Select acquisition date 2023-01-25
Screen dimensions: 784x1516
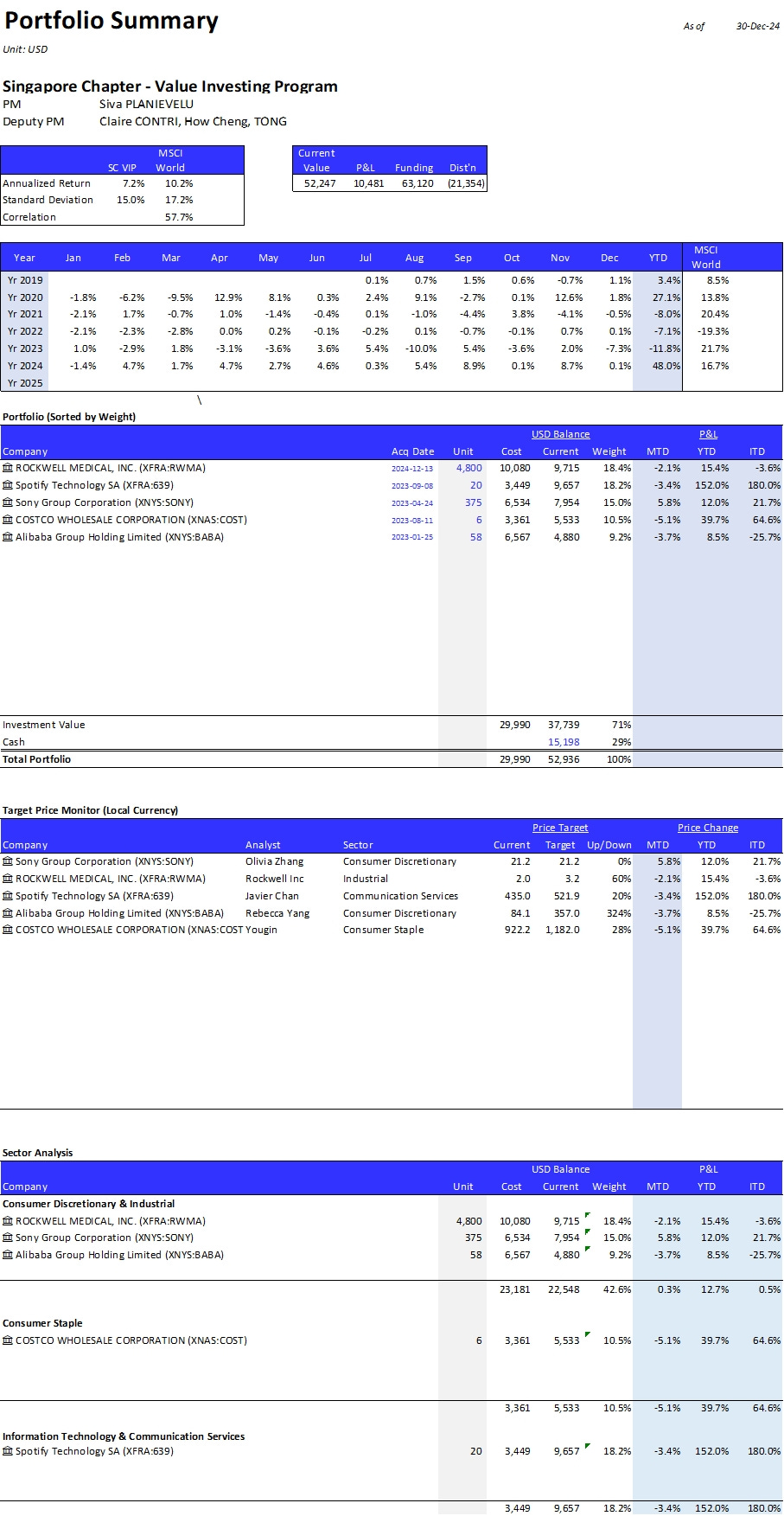[412, 538]
